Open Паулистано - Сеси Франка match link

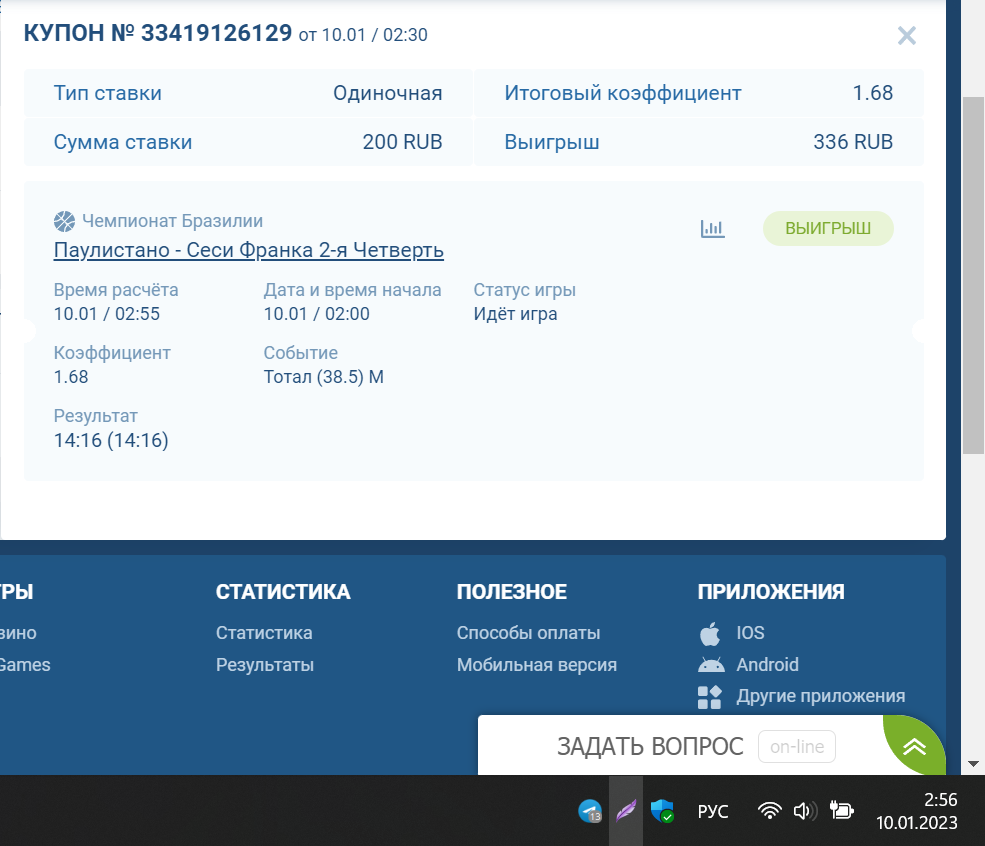pyautogui.click(x=249, y=250)
